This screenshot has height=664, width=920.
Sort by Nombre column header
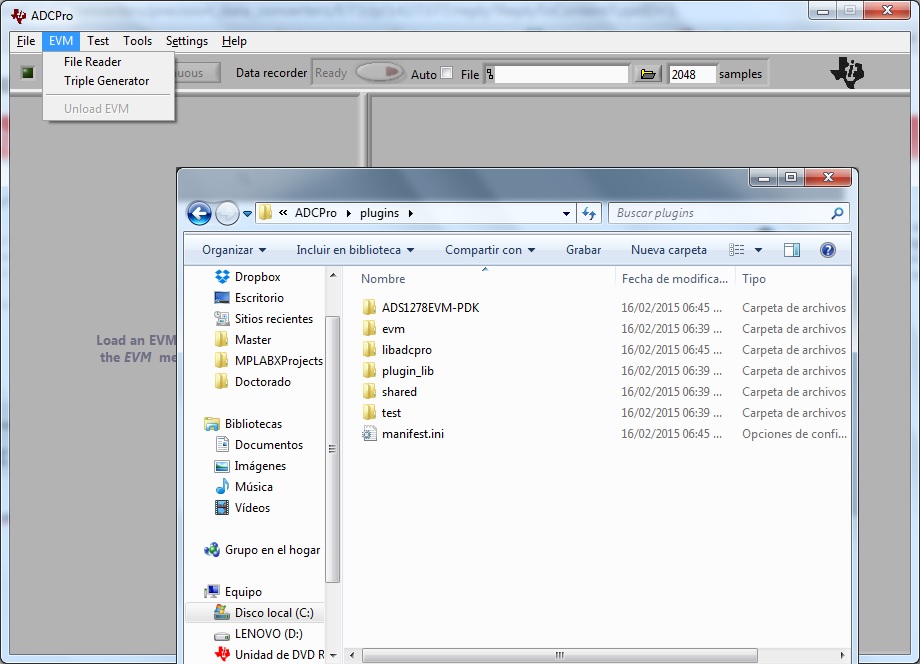click(x=383, y=279)
